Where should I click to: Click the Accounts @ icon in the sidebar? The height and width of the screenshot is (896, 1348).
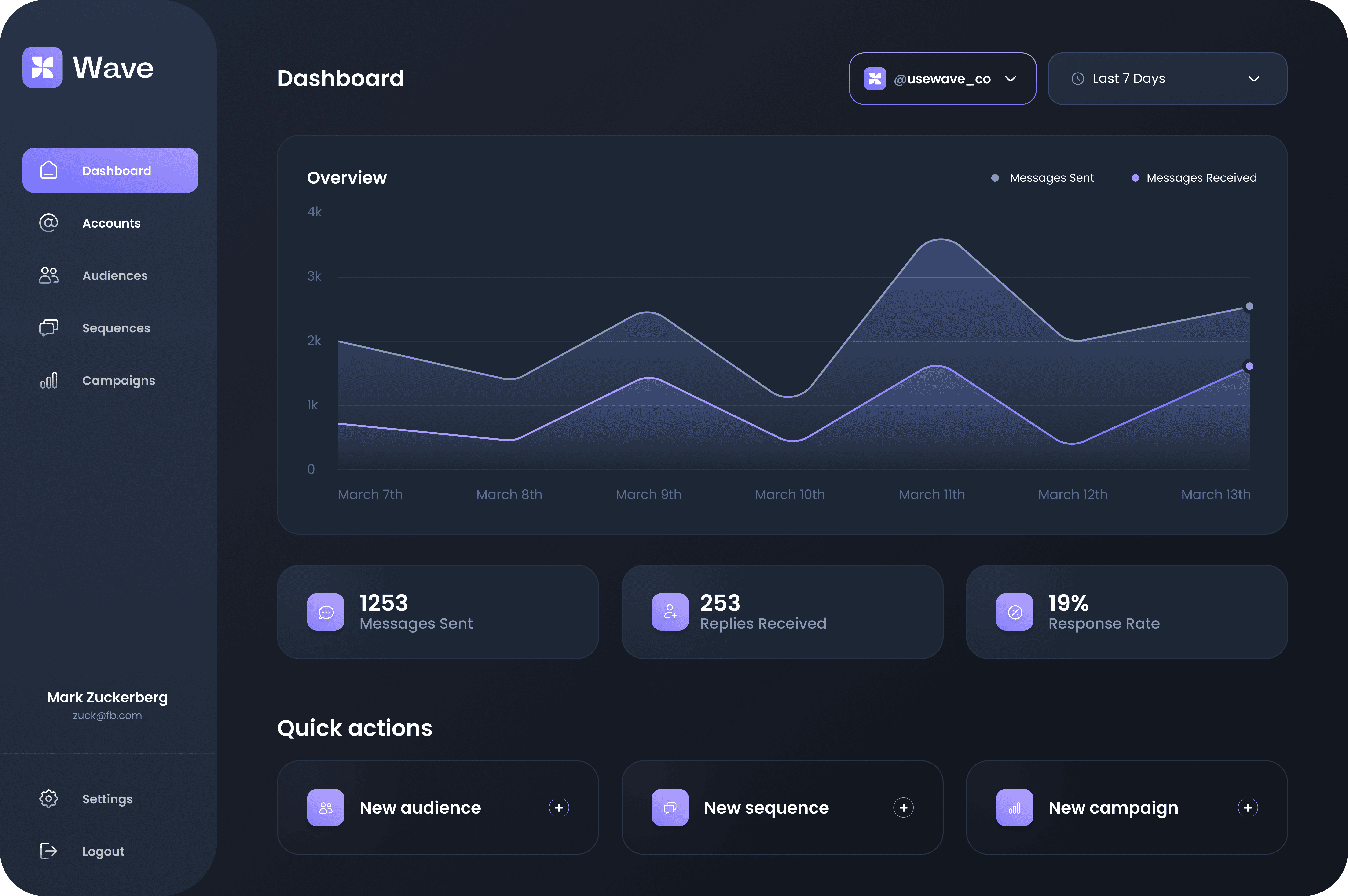point(48,223)
